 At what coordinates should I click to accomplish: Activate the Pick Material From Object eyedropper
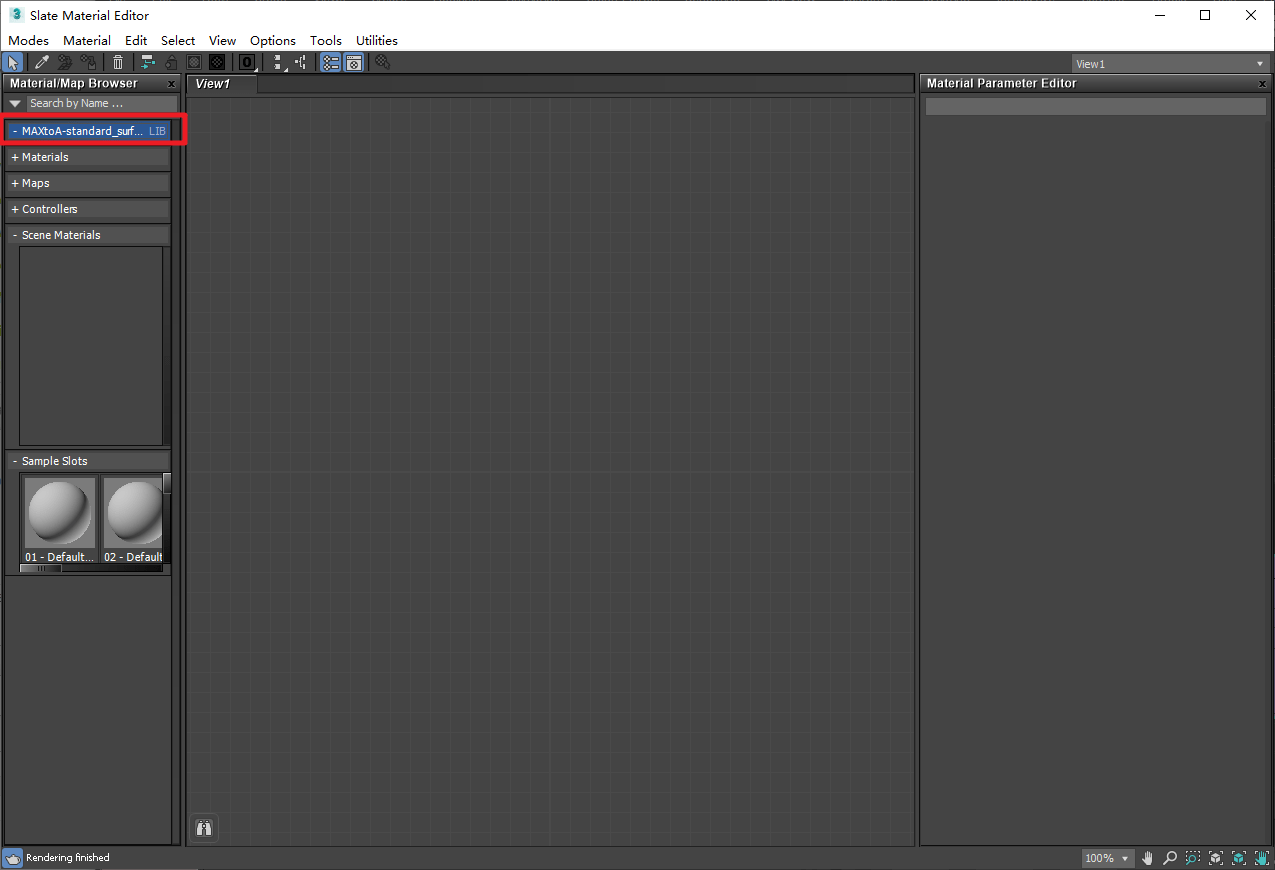coord(40,62)
